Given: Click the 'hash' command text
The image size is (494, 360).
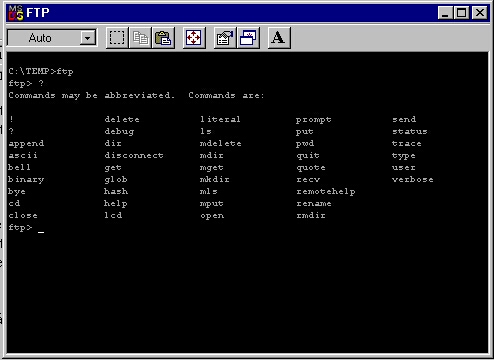Looking at the screenshot, I should pyautogui.click(x=116, y=191).
